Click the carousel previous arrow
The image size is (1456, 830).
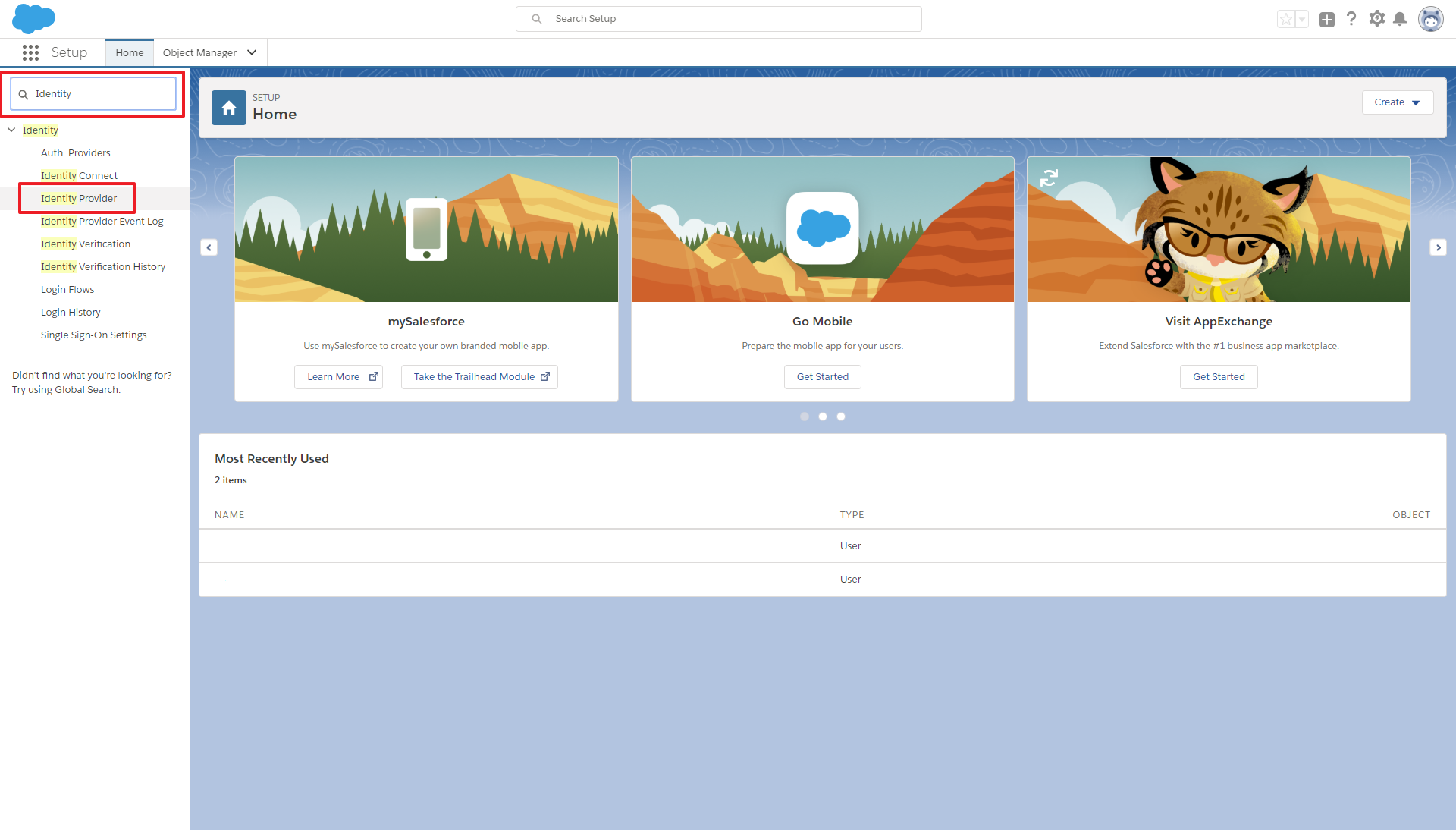coord(209,247)
